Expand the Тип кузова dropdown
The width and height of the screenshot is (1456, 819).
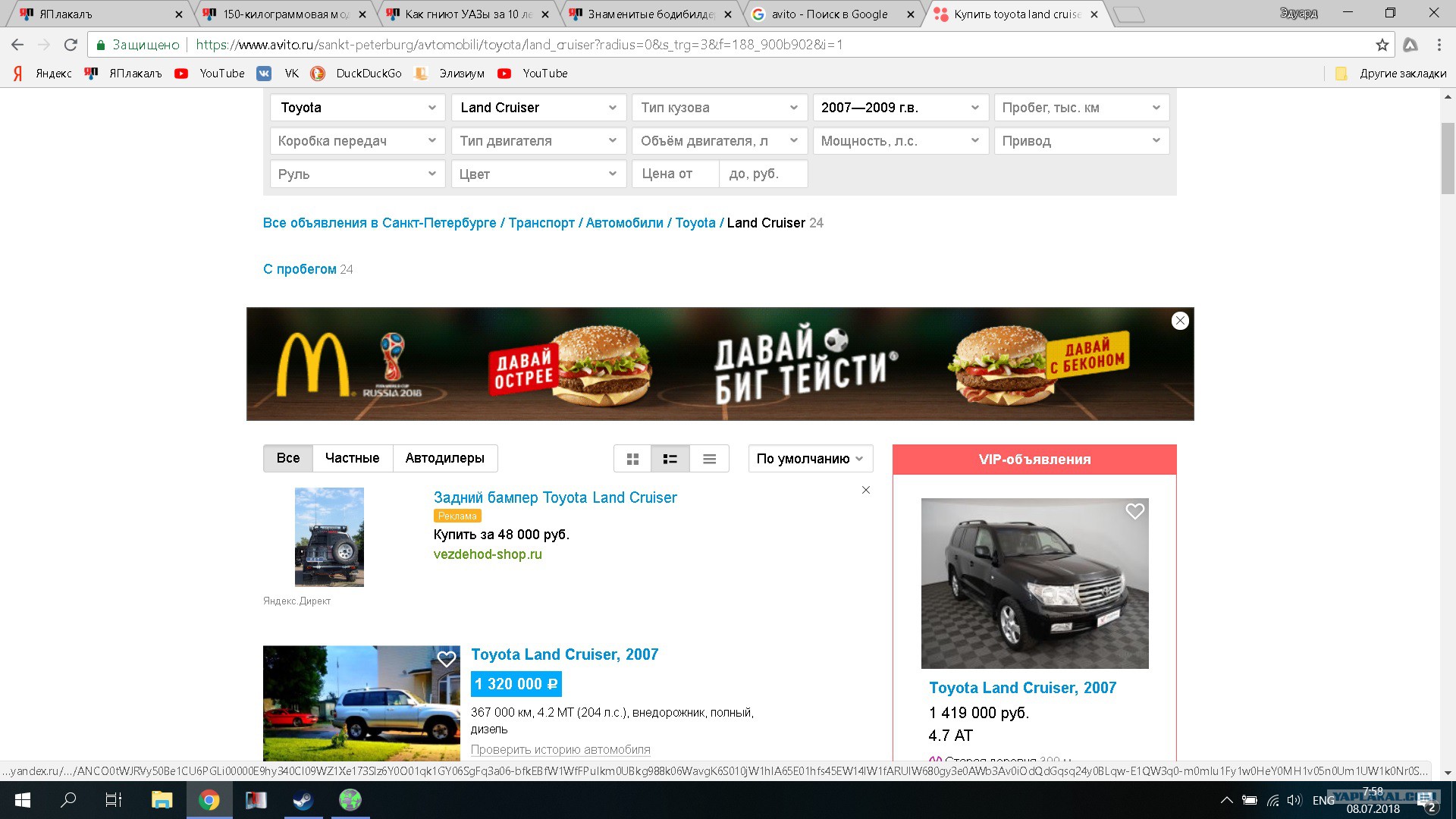pos(720,108)
